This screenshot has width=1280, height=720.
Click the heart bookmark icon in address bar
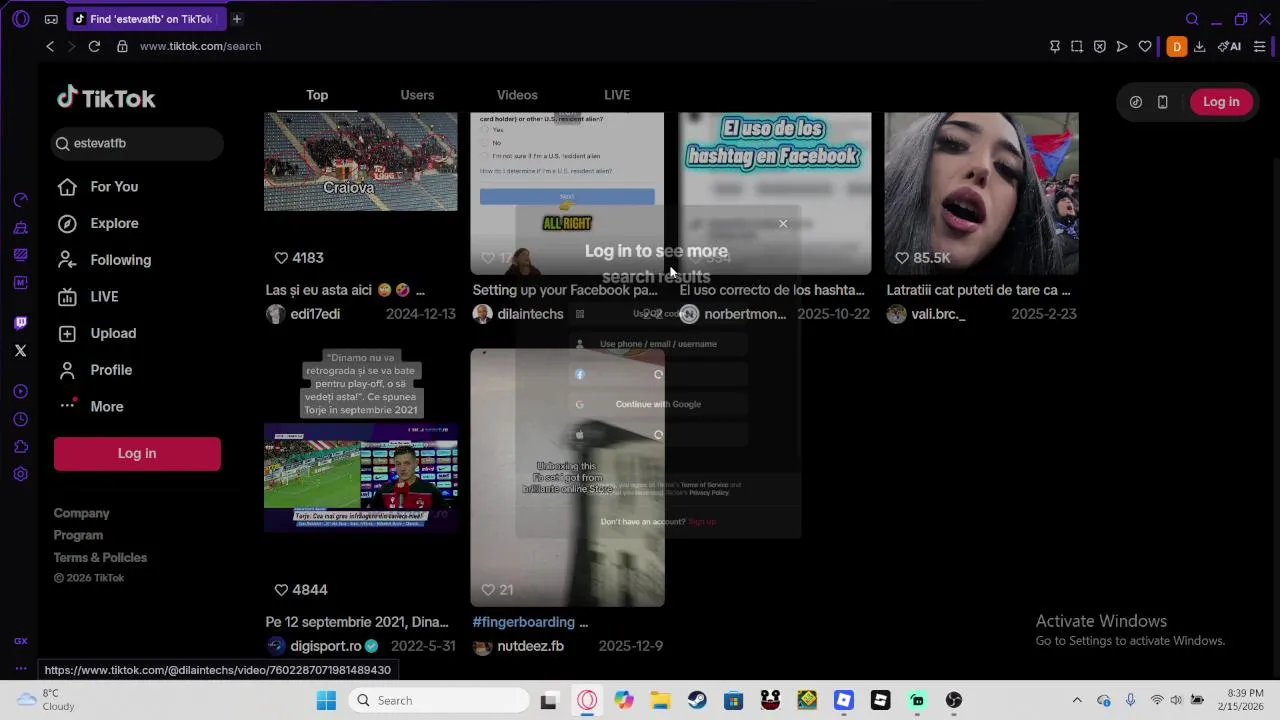pos(1145,46)
